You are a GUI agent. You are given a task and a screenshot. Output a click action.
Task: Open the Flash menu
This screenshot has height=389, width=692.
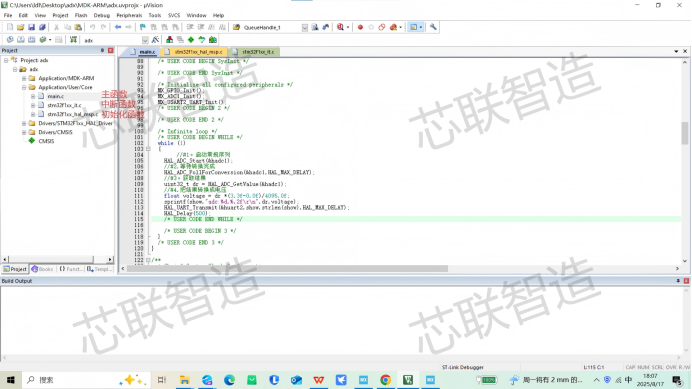pos(81,15)
